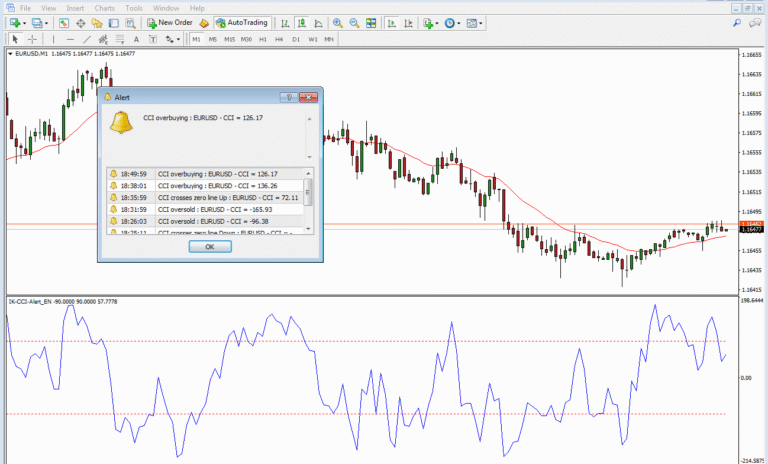Select the 18:49:59 CCI overbuying alert row
768x464 pixels.
click(x=206, y=174)
